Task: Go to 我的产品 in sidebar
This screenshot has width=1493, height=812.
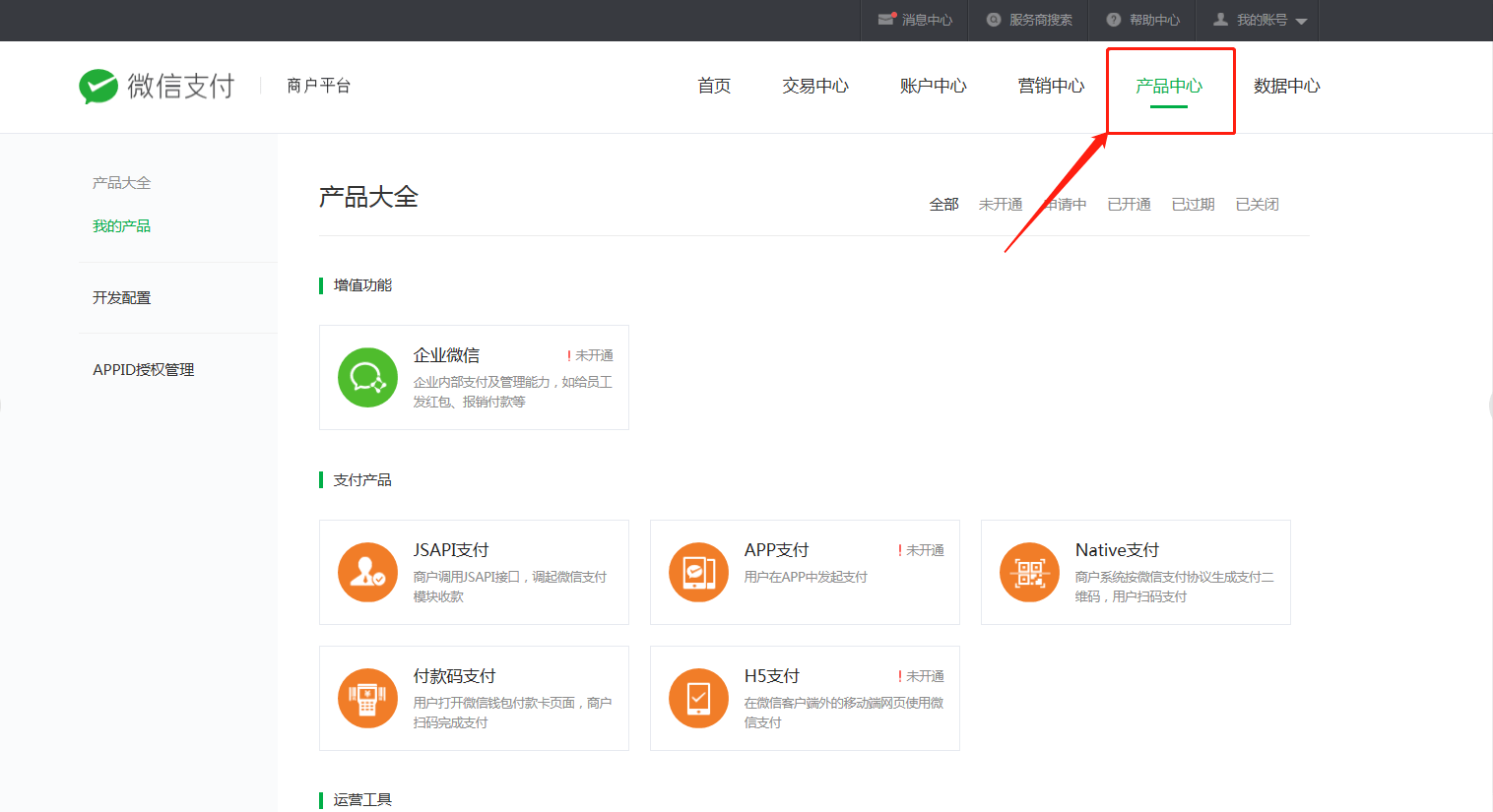Action: click(121, 224)
